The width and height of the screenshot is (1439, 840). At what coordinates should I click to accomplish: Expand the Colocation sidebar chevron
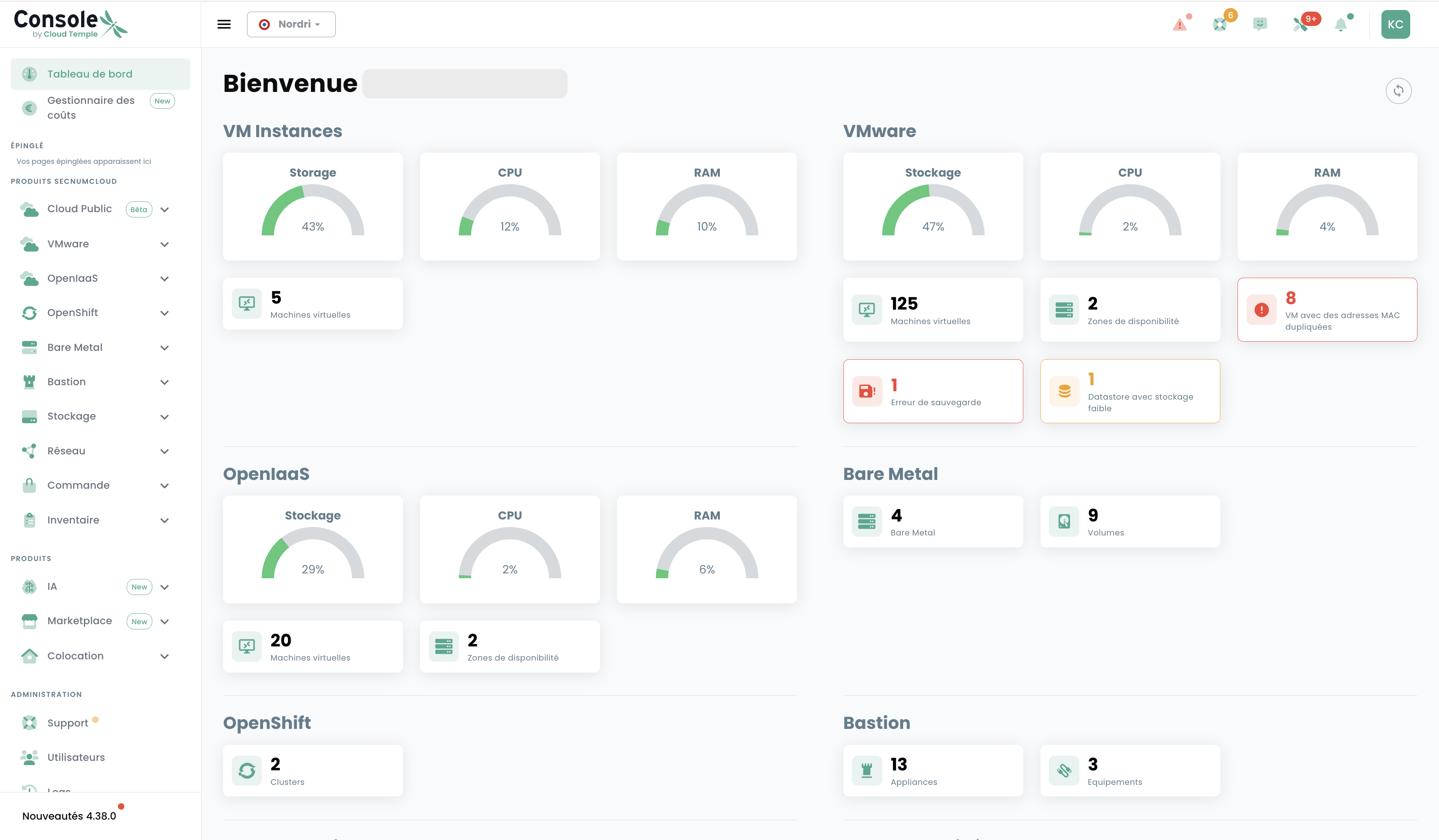(164, 656)
